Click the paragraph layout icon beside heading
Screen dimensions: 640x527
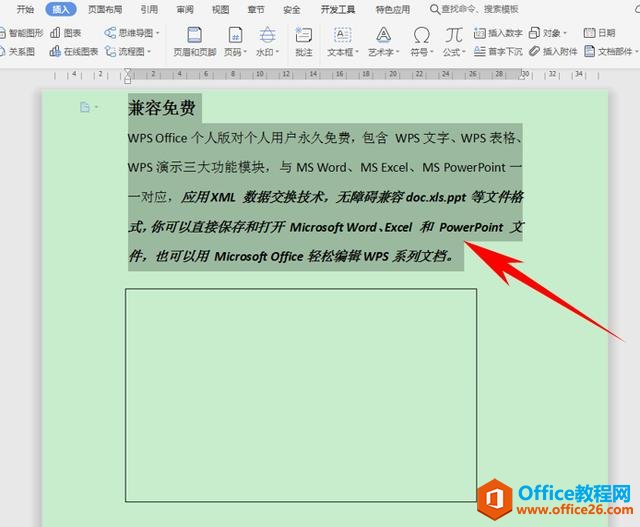85,107
